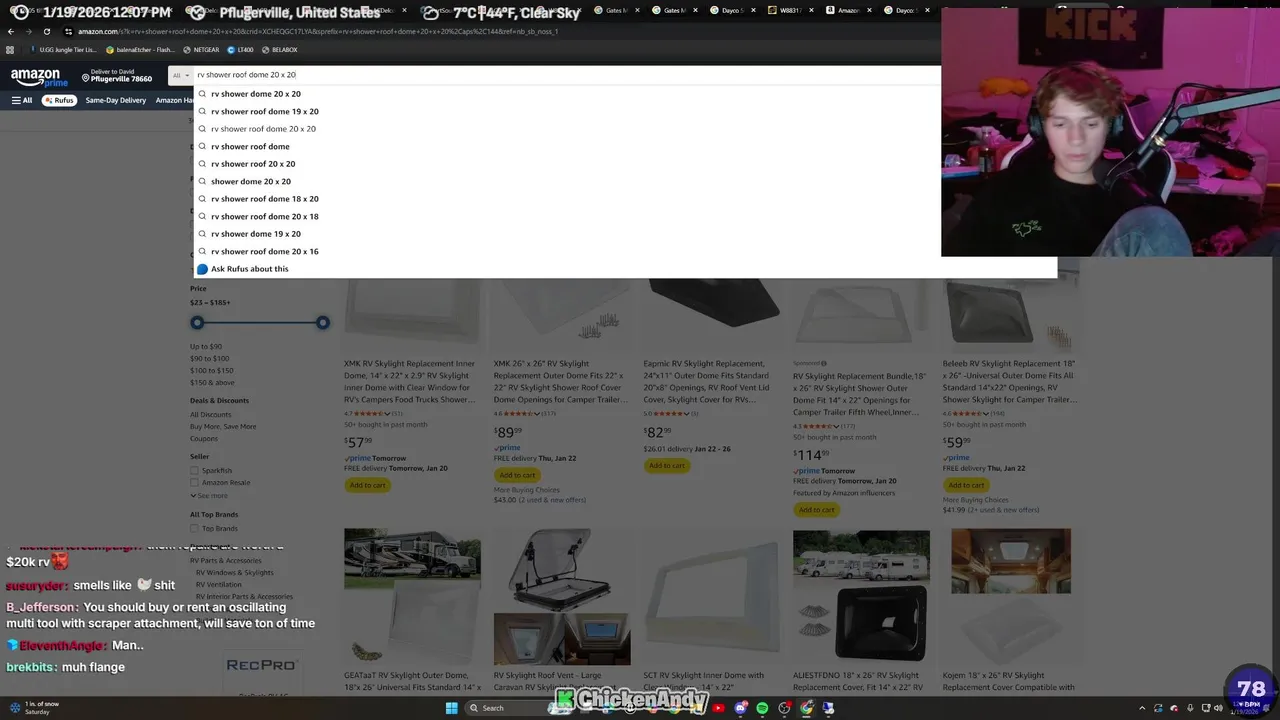Open GEATaaT skylight product image
1280x720 pixels.
(x=412, y=597)
